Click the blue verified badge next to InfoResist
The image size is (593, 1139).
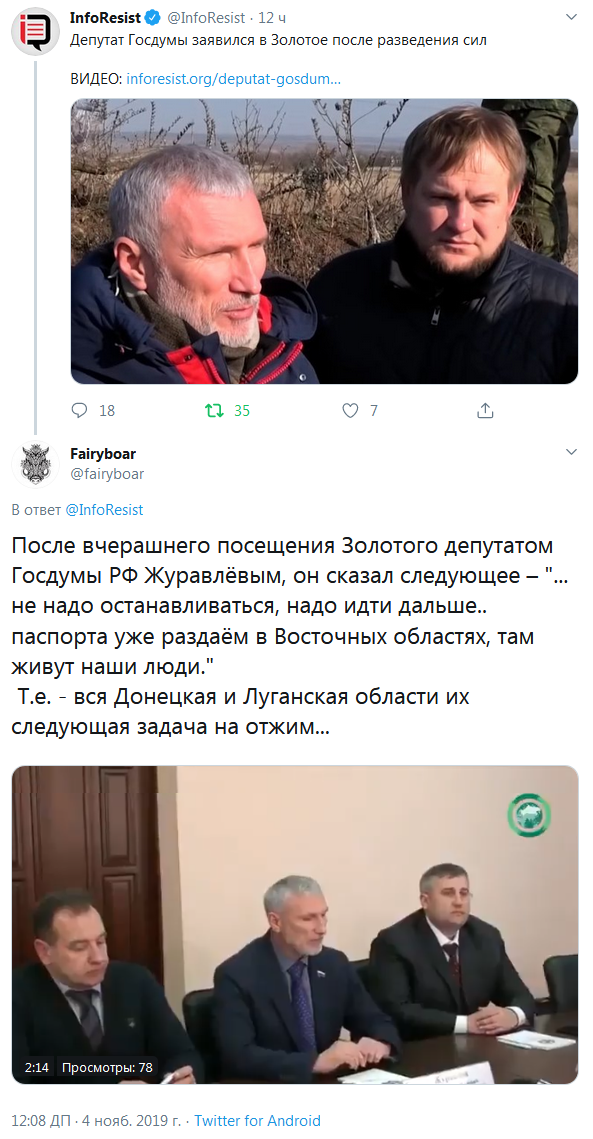coord(152,17)
